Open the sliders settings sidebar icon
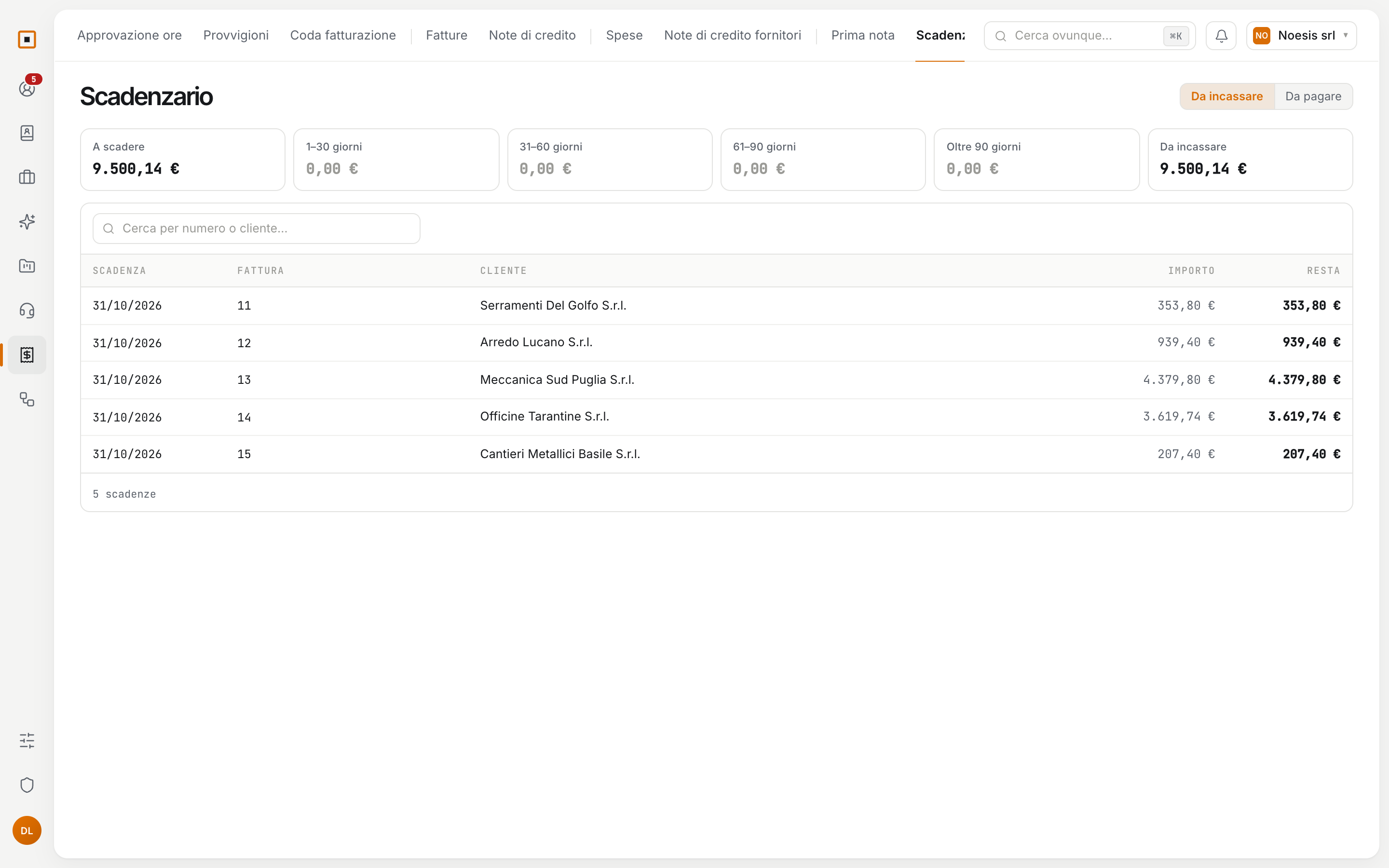Image resolution: width=1389 pixels, height=868 pixels. (27, 741)
